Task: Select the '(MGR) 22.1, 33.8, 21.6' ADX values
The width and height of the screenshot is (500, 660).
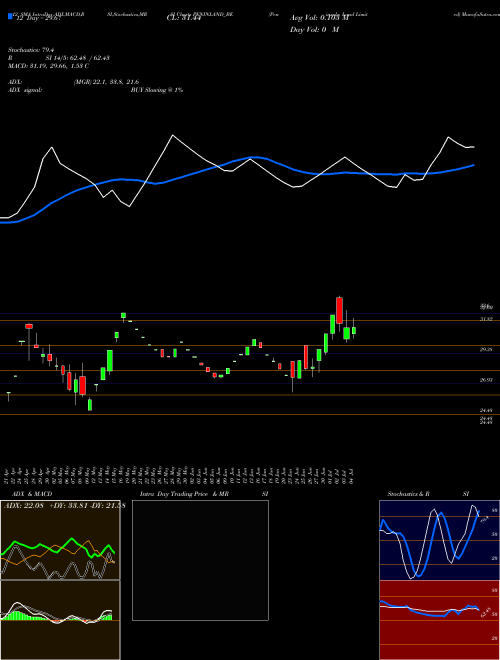Action: (x=106, y=82)
